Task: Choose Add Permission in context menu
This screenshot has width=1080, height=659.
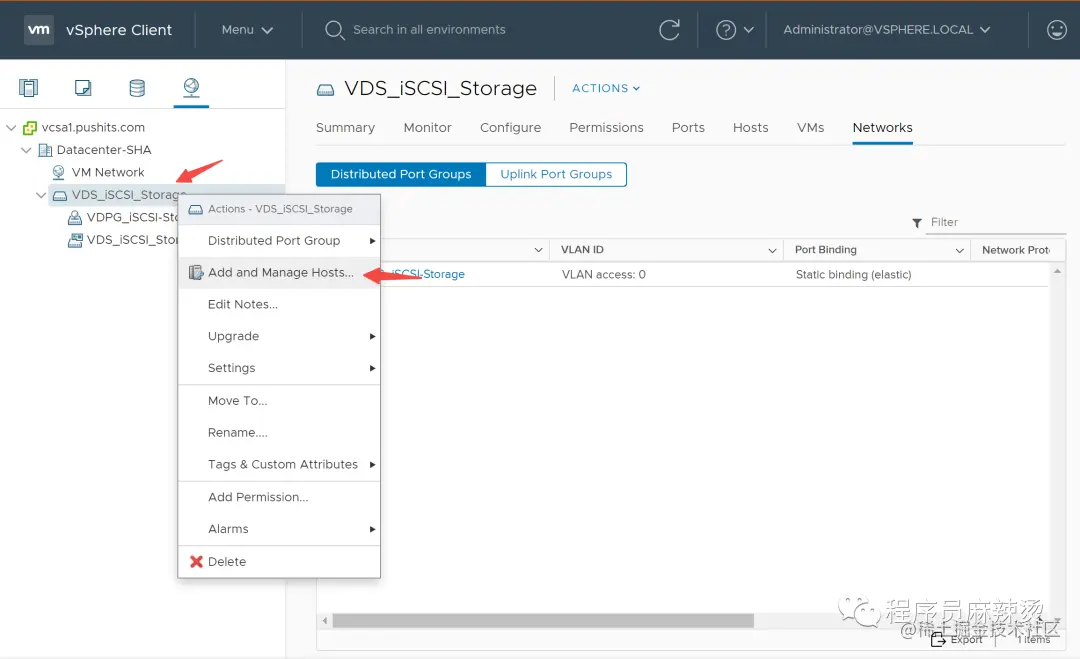Action: coord(279,497)
